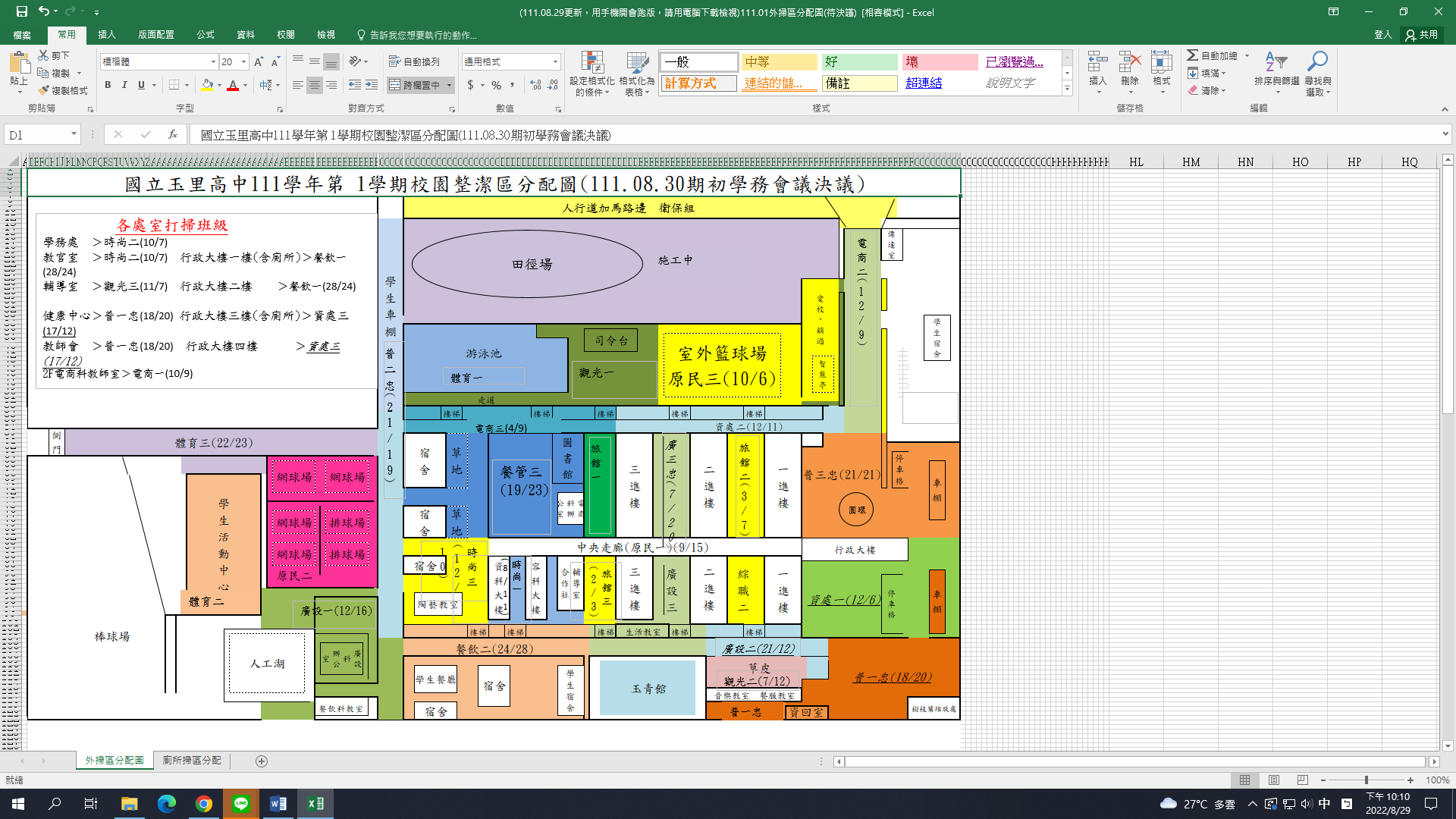Click the zoom slider in the status bar

pos(1367,780)
